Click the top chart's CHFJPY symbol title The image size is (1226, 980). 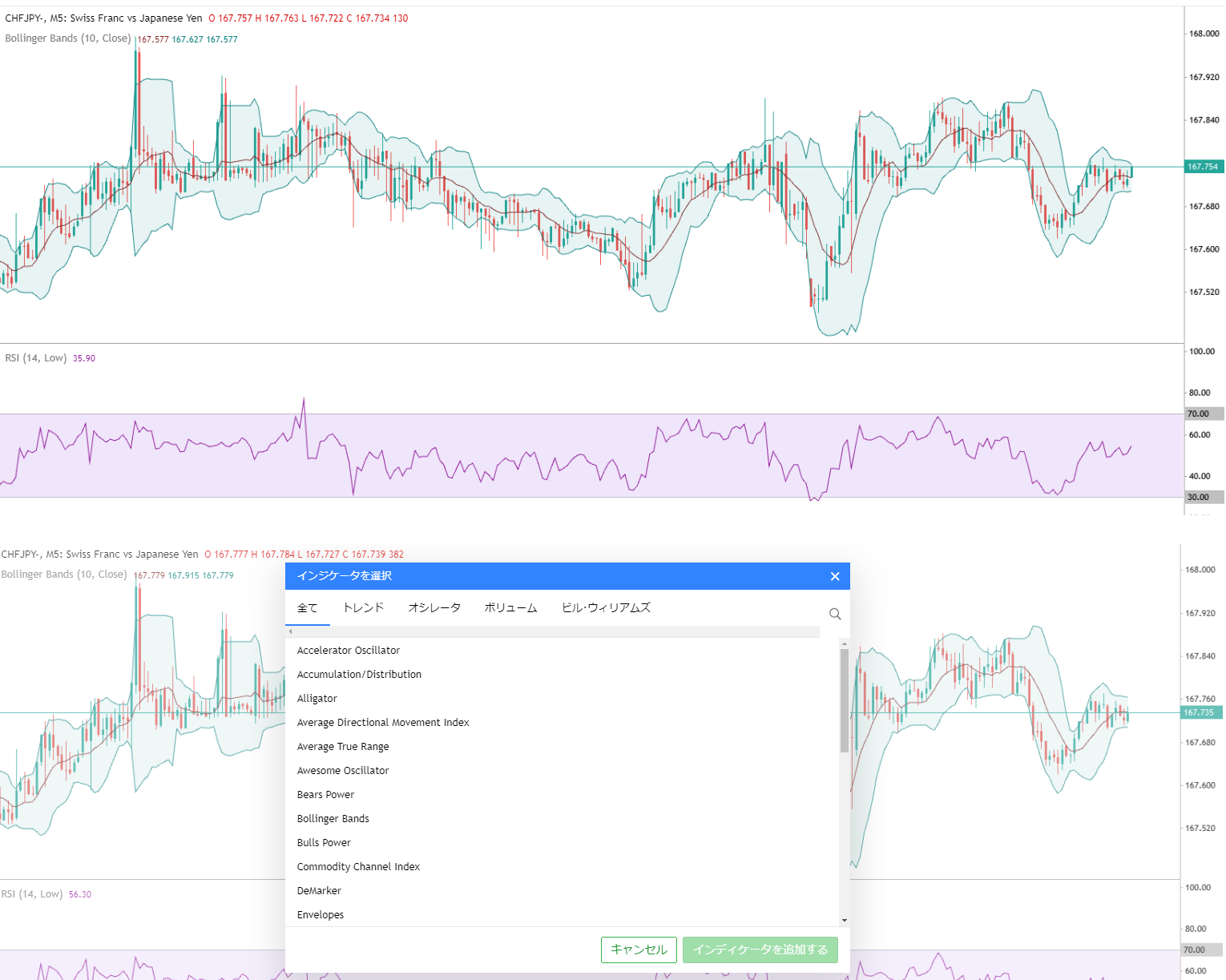(x=104, y=18)
